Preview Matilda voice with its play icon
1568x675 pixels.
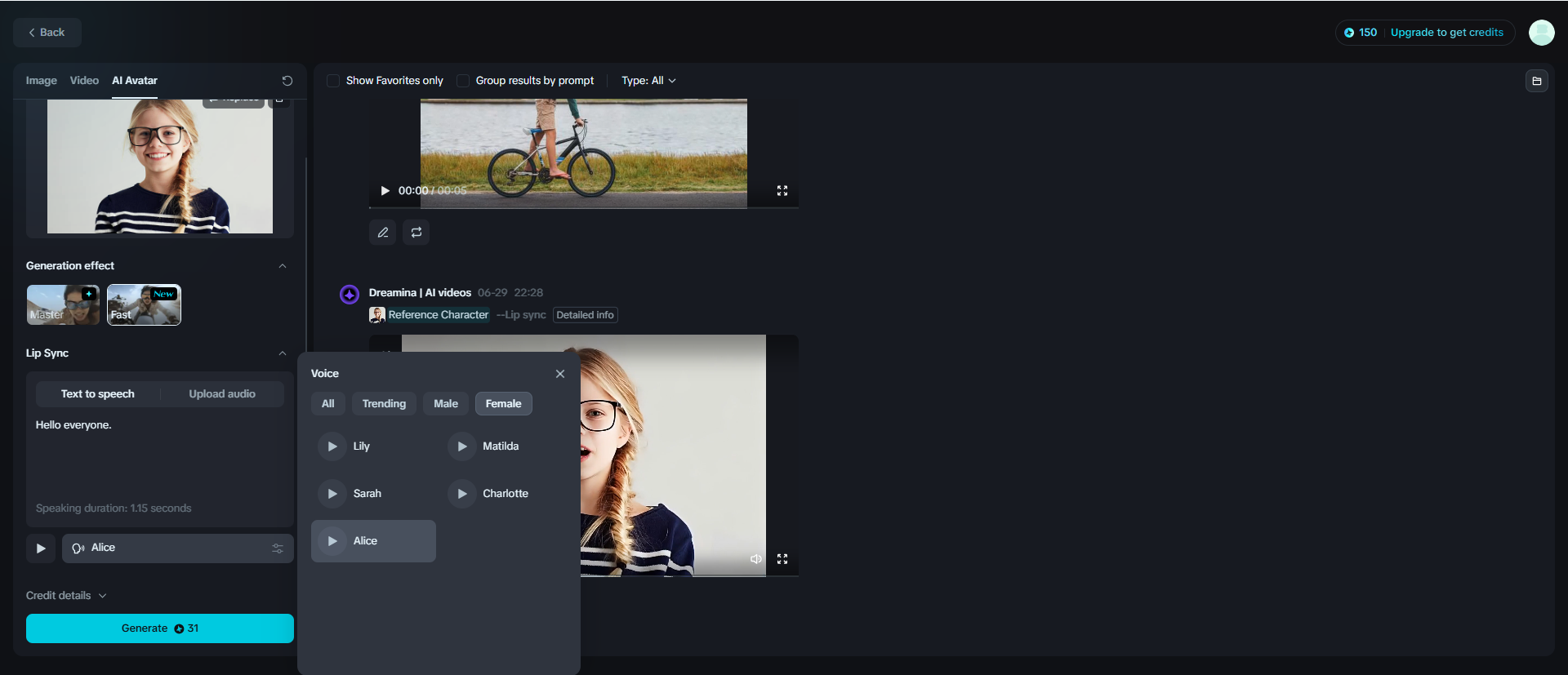click(461, 446)
